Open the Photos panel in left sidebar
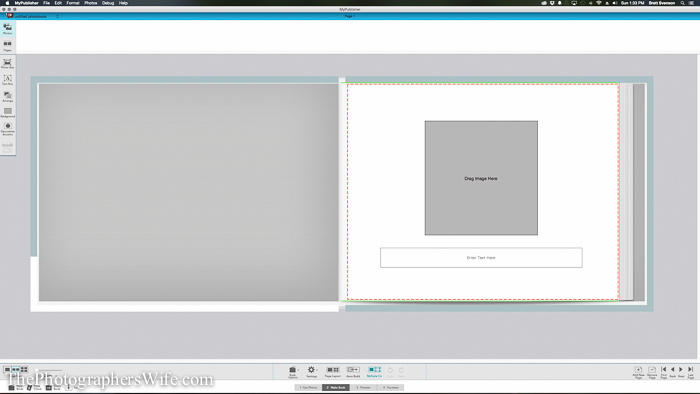This screenshot has height=394, width=700. 8,29
